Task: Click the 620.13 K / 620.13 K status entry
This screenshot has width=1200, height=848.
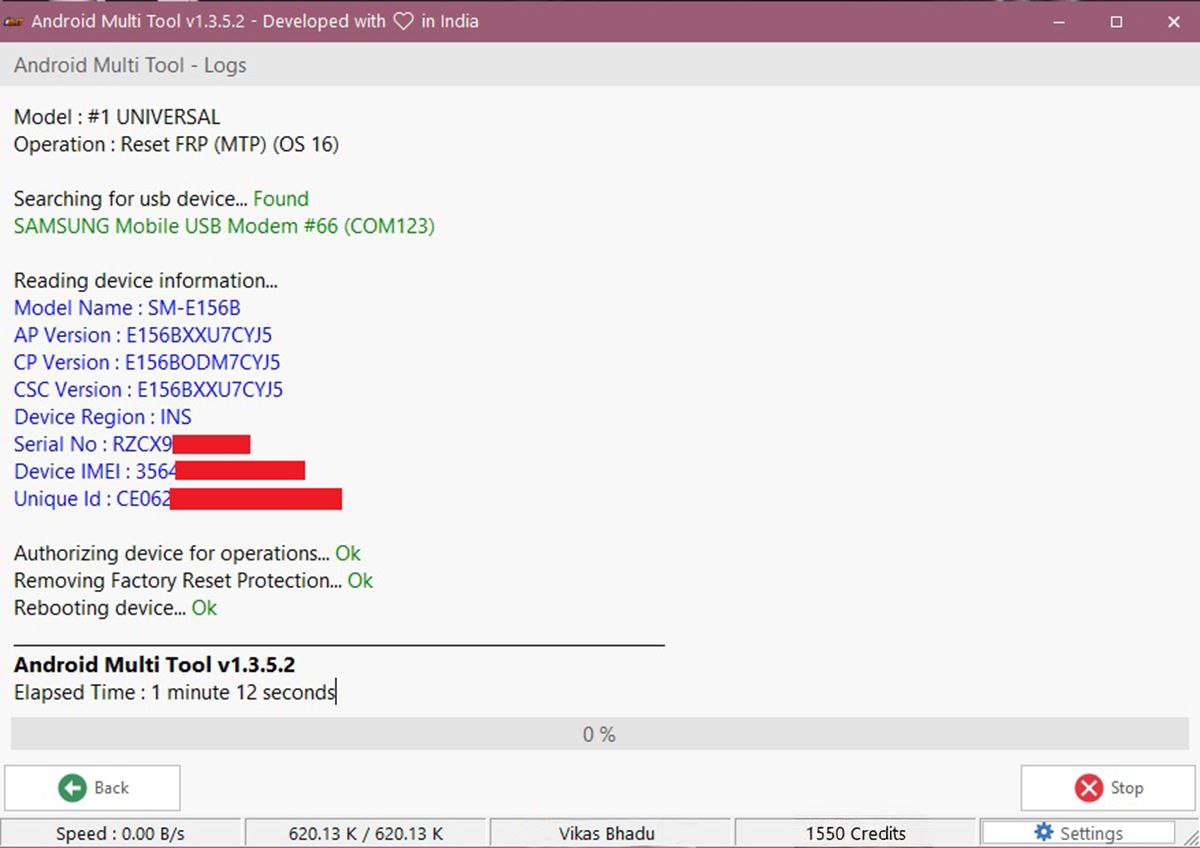Action: [x=366, y=833]
